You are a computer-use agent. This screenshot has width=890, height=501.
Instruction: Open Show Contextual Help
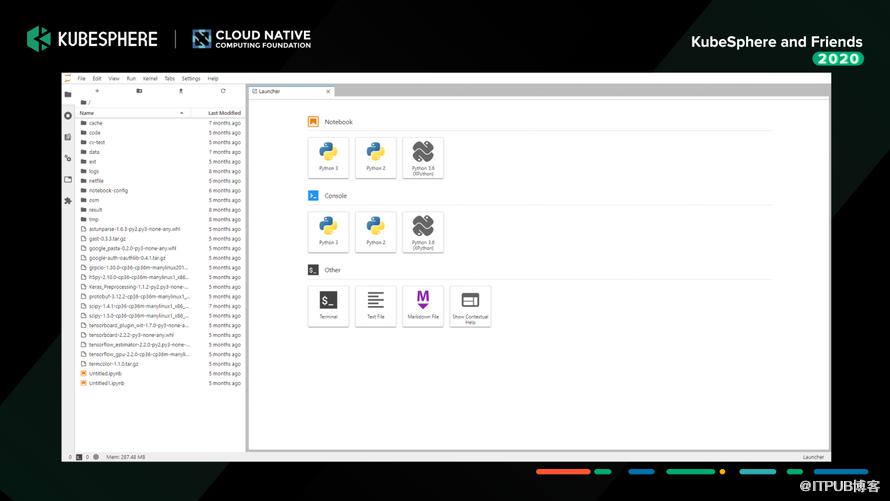pos(470,306)
